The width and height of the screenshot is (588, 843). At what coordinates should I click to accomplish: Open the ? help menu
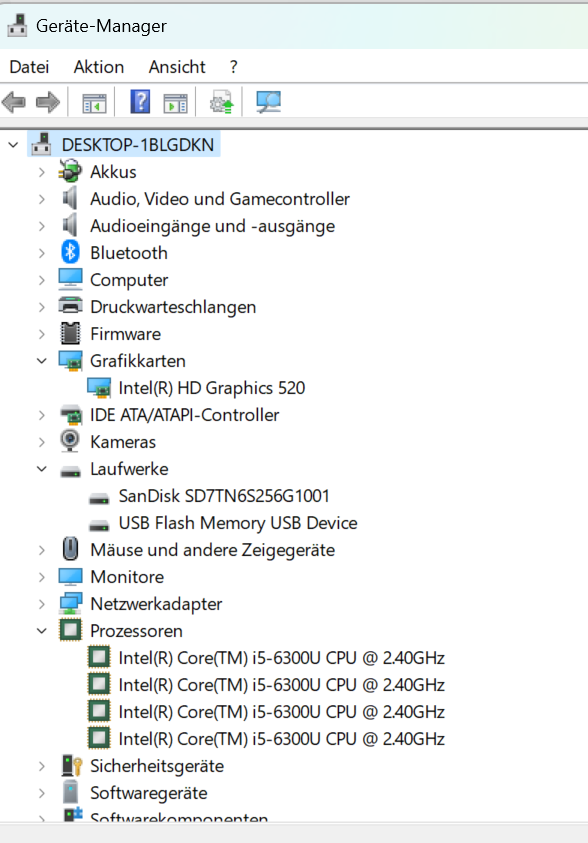tap(233, 67)
